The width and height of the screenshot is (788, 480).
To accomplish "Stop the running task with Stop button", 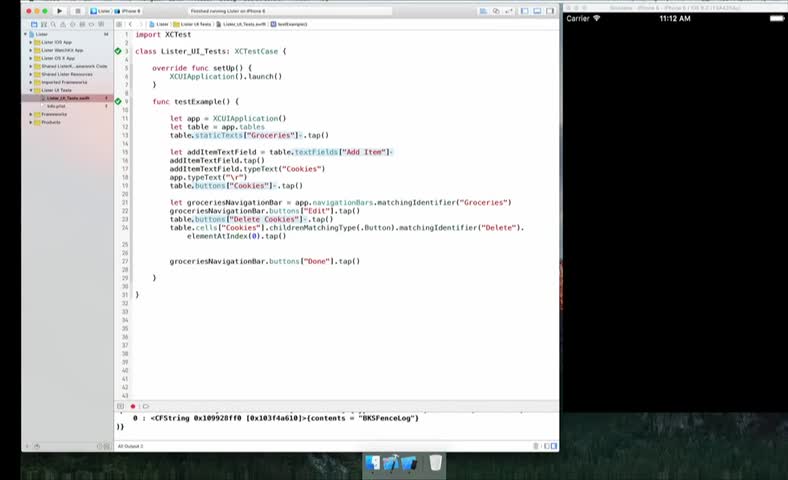I will coord(77,11).
